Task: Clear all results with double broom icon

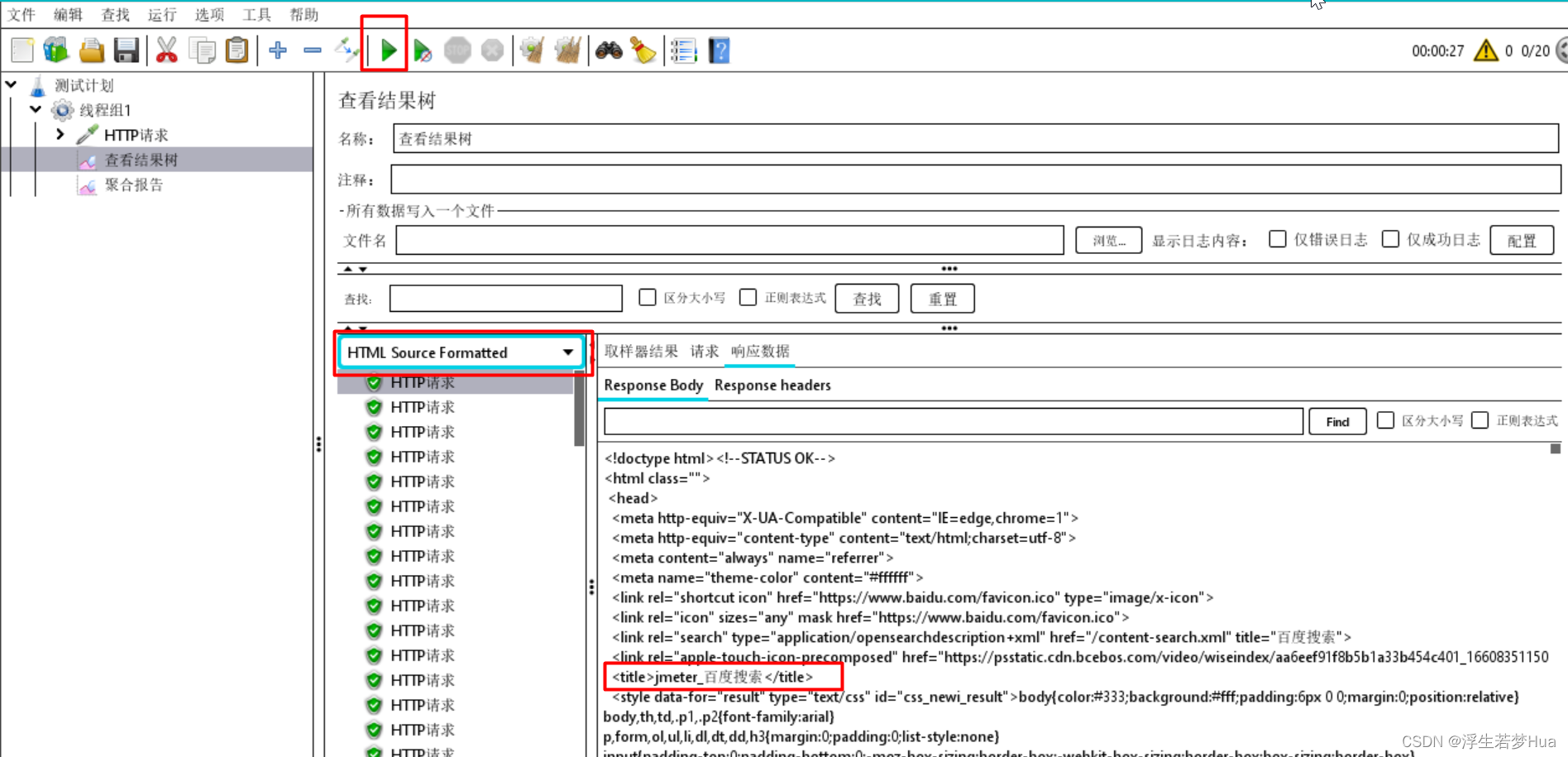Action: click(x=567, y=50)
